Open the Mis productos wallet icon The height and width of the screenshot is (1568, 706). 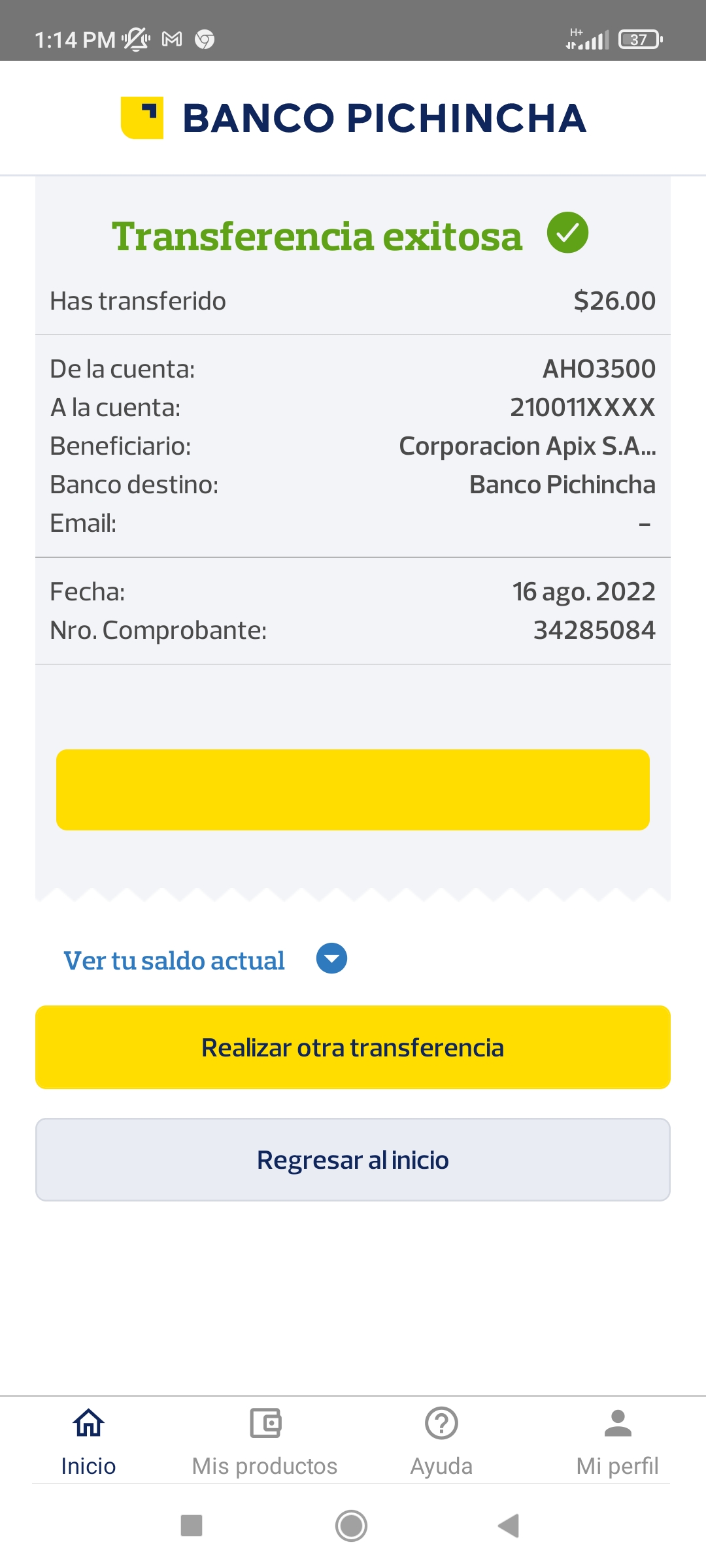click(x=265, y=1423)
